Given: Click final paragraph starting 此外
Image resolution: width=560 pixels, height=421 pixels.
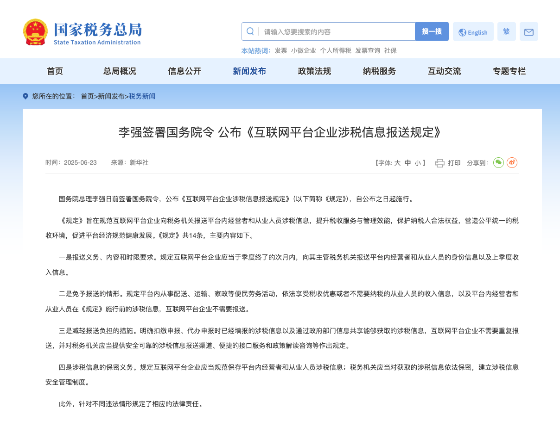Looking at the screenshot, I should coord(131,404).
